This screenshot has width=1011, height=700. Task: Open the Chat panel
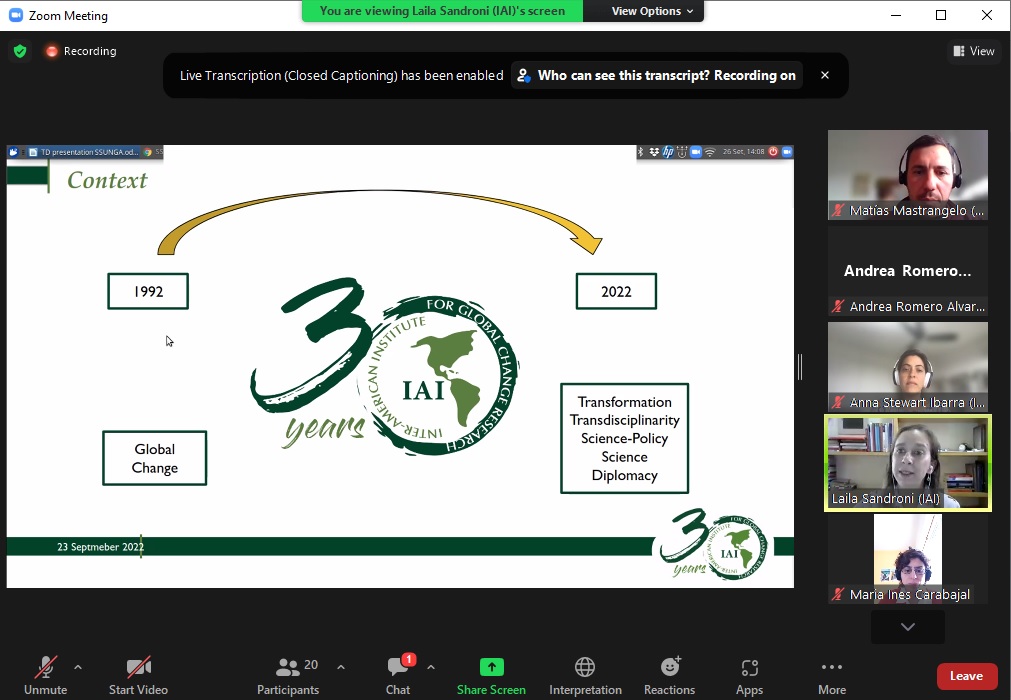click(398, 676)
